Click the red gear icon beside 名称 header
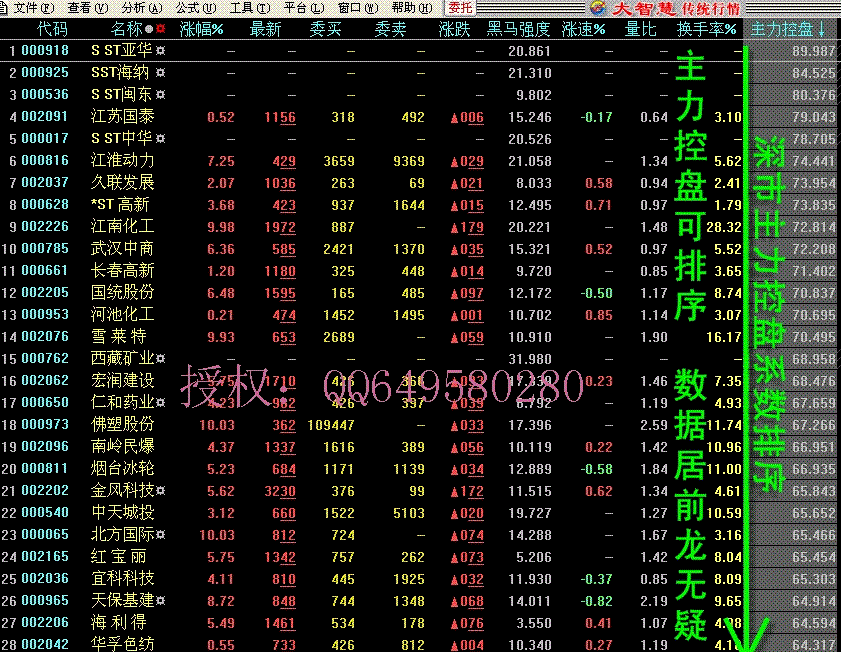Screen dimensions: 841x652 pos(160,29)
